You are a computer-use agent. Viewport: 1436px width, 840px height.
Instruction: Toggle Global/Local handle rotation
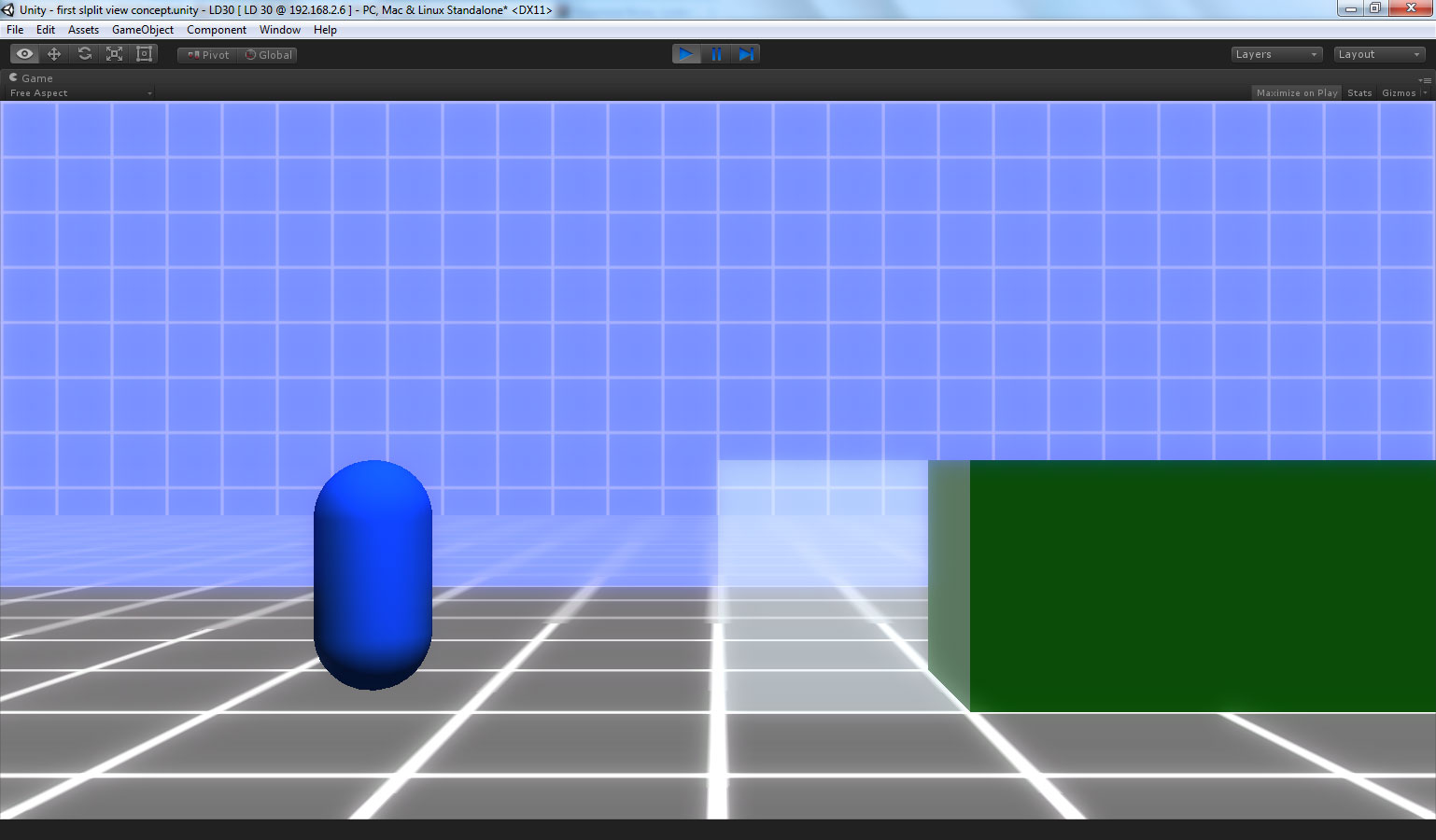point(268,55)
